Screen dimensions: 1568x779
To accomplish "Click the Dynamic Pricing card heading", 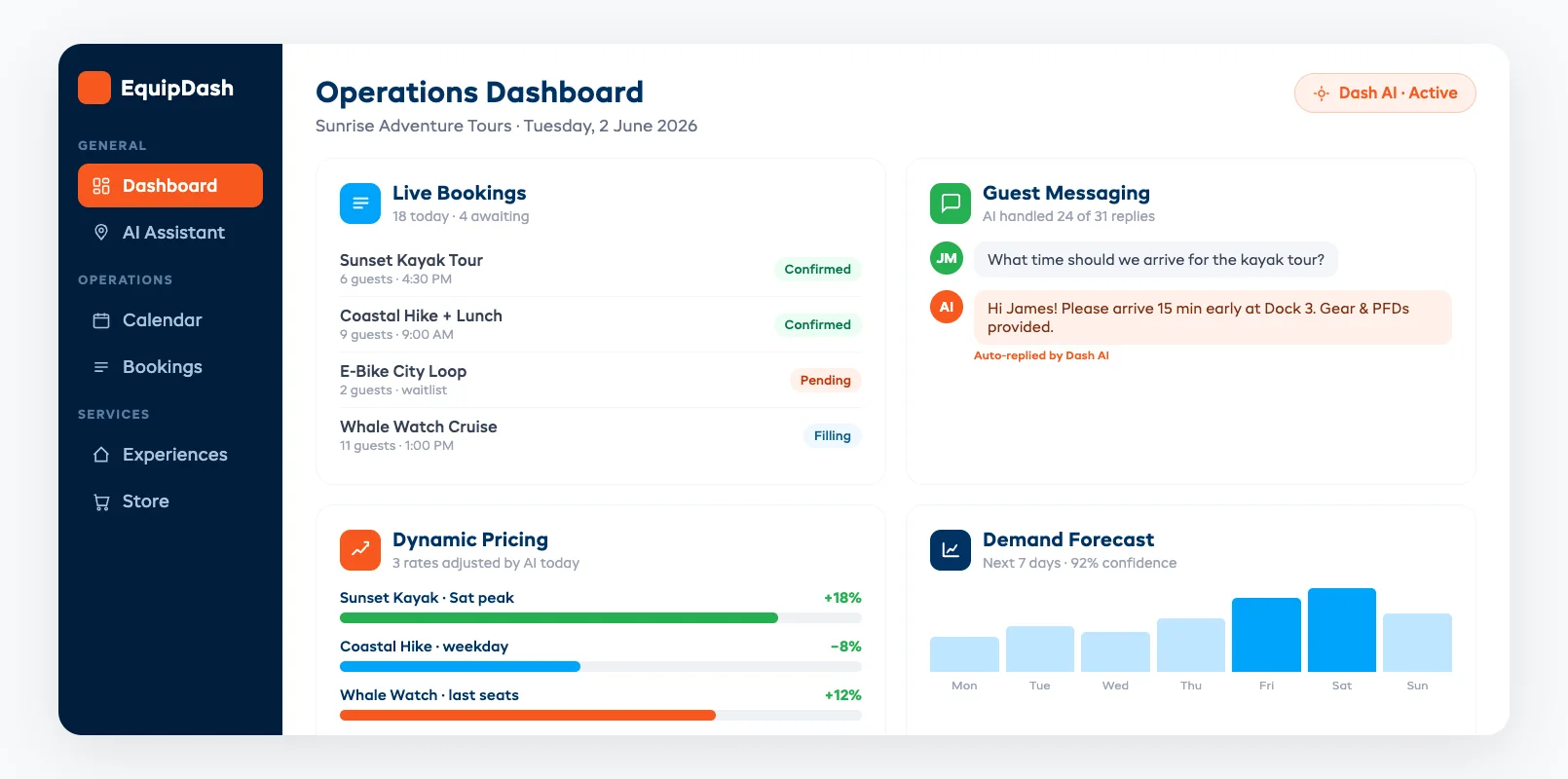I will tap(470, 539).
